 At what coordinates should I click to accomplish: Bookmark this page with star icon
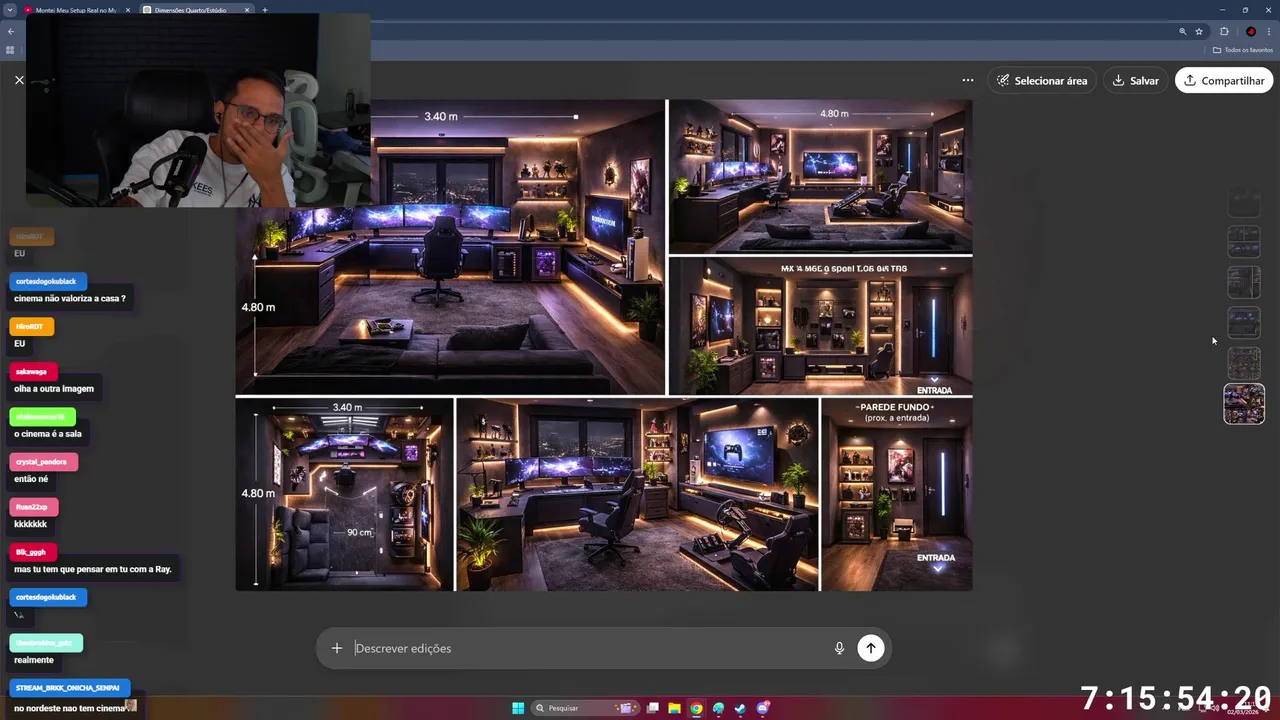[x=1199, y=31]
